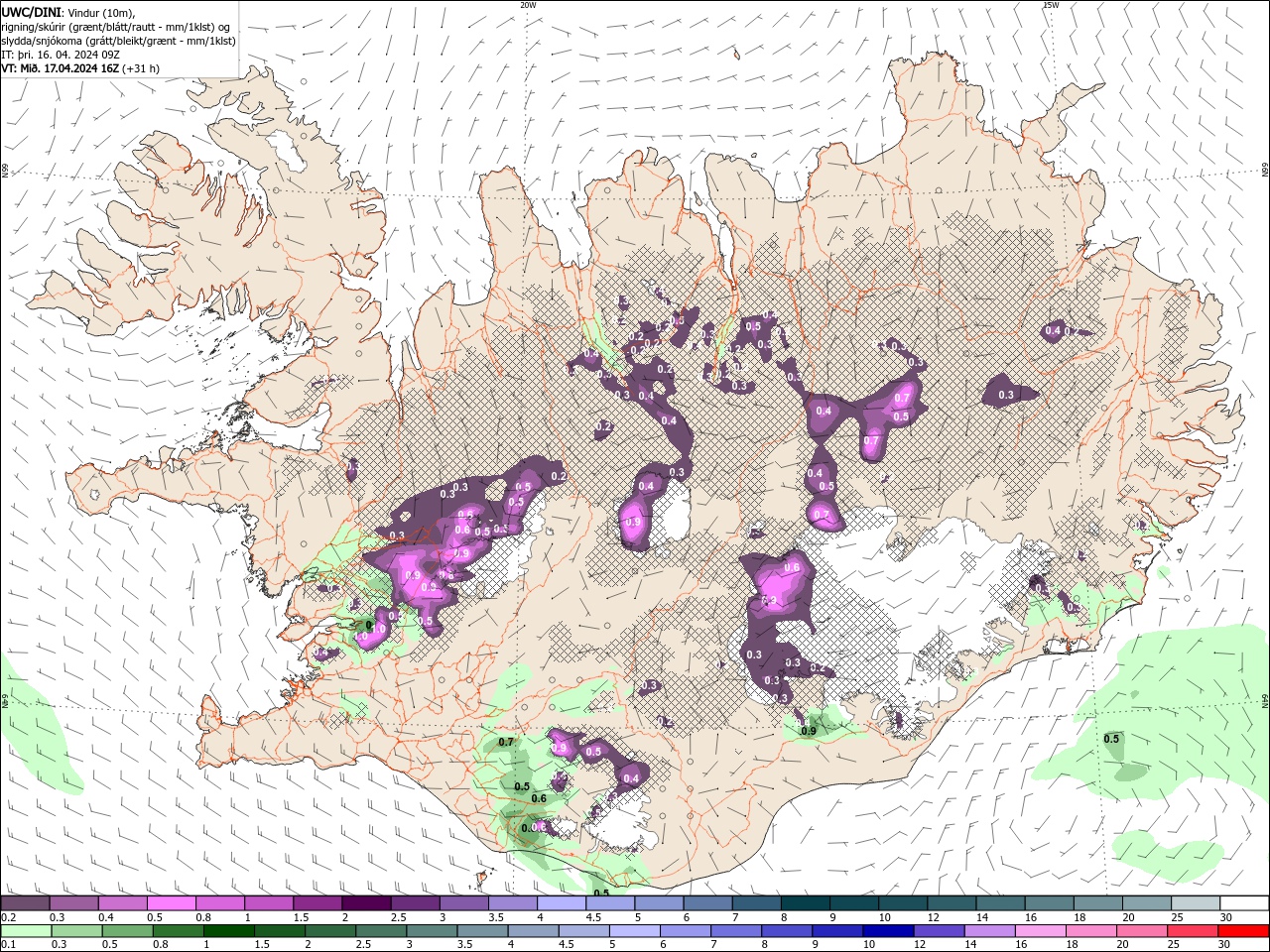
Task: Click the 'slydda/snjókoma' legend description line
Action: point(118,41)
